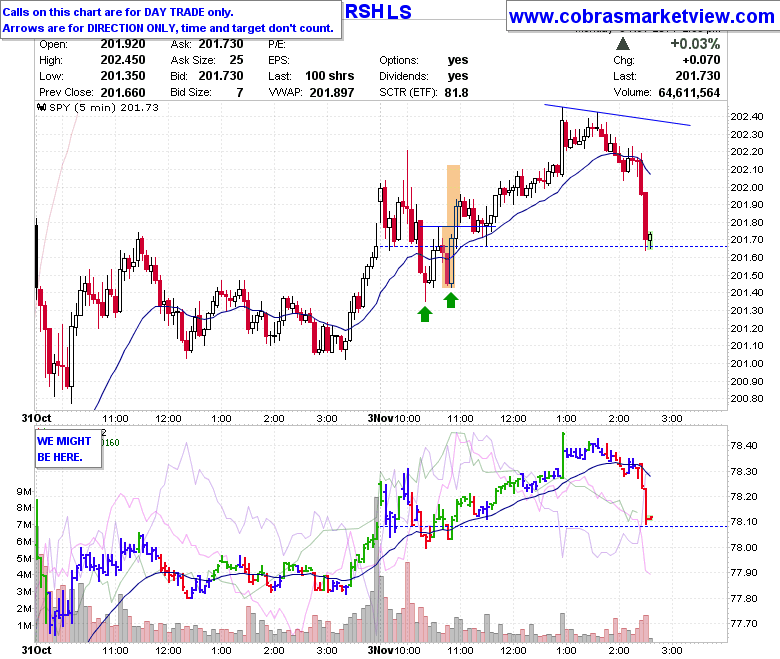Select the Chg value +0.070
This screenshot has width=780, height=659.
(x=701, y=60)
